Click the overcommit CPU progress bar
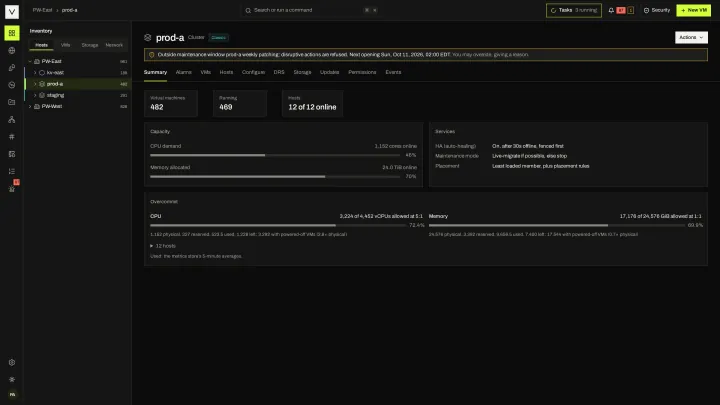The image size is (720, 405). (278, 225)
